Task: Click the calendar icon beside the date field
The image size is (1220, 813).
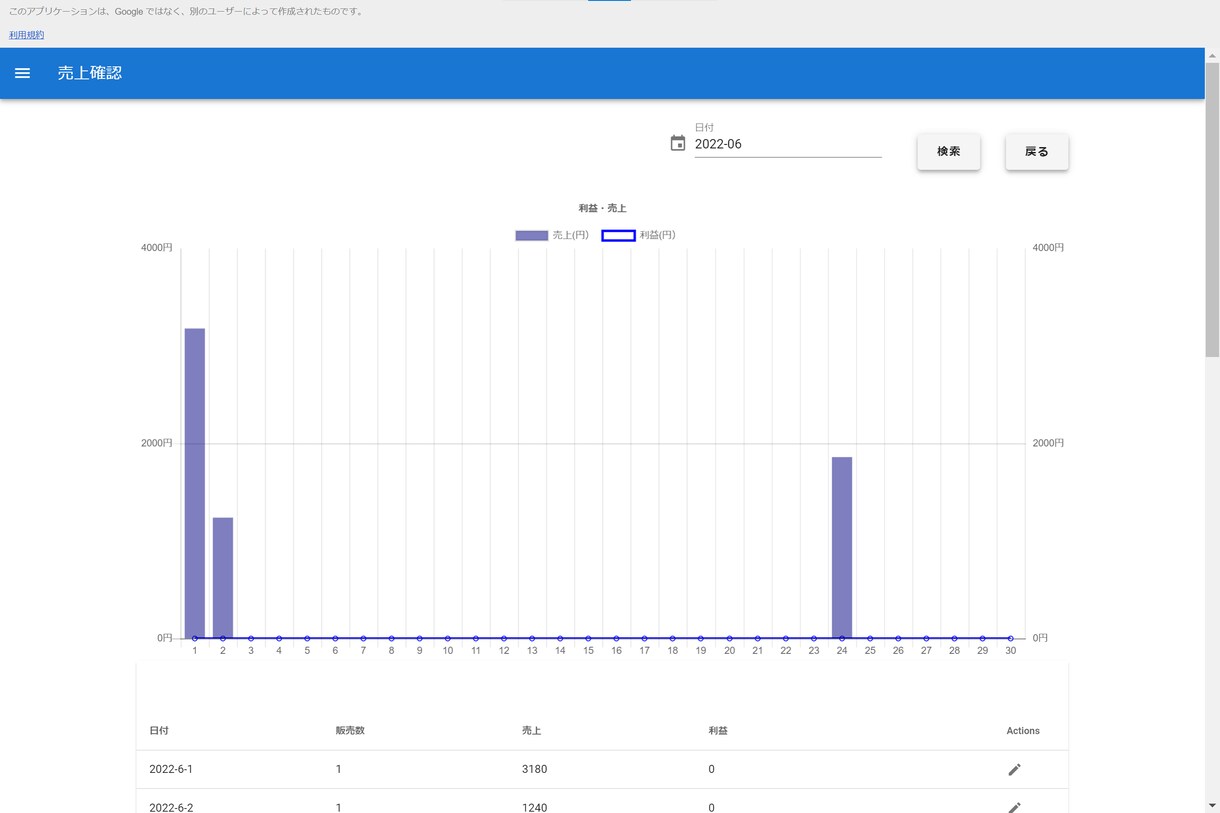Action: tap(678, 143)
